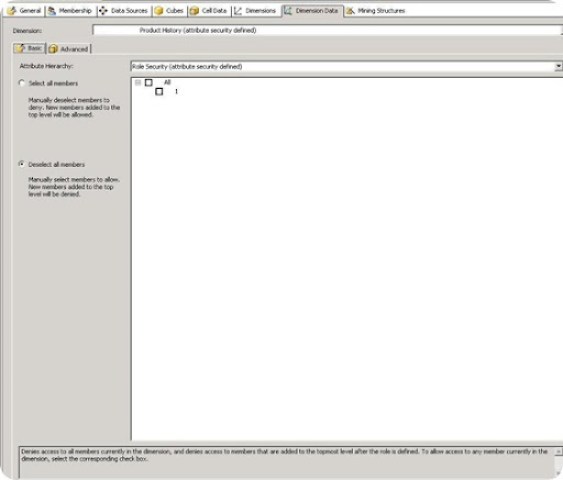The width and height of the screenshot is (563, 480).
Task: Collapse the 'All' tree node
Action: pyautogui.click(x=138, y=83)
